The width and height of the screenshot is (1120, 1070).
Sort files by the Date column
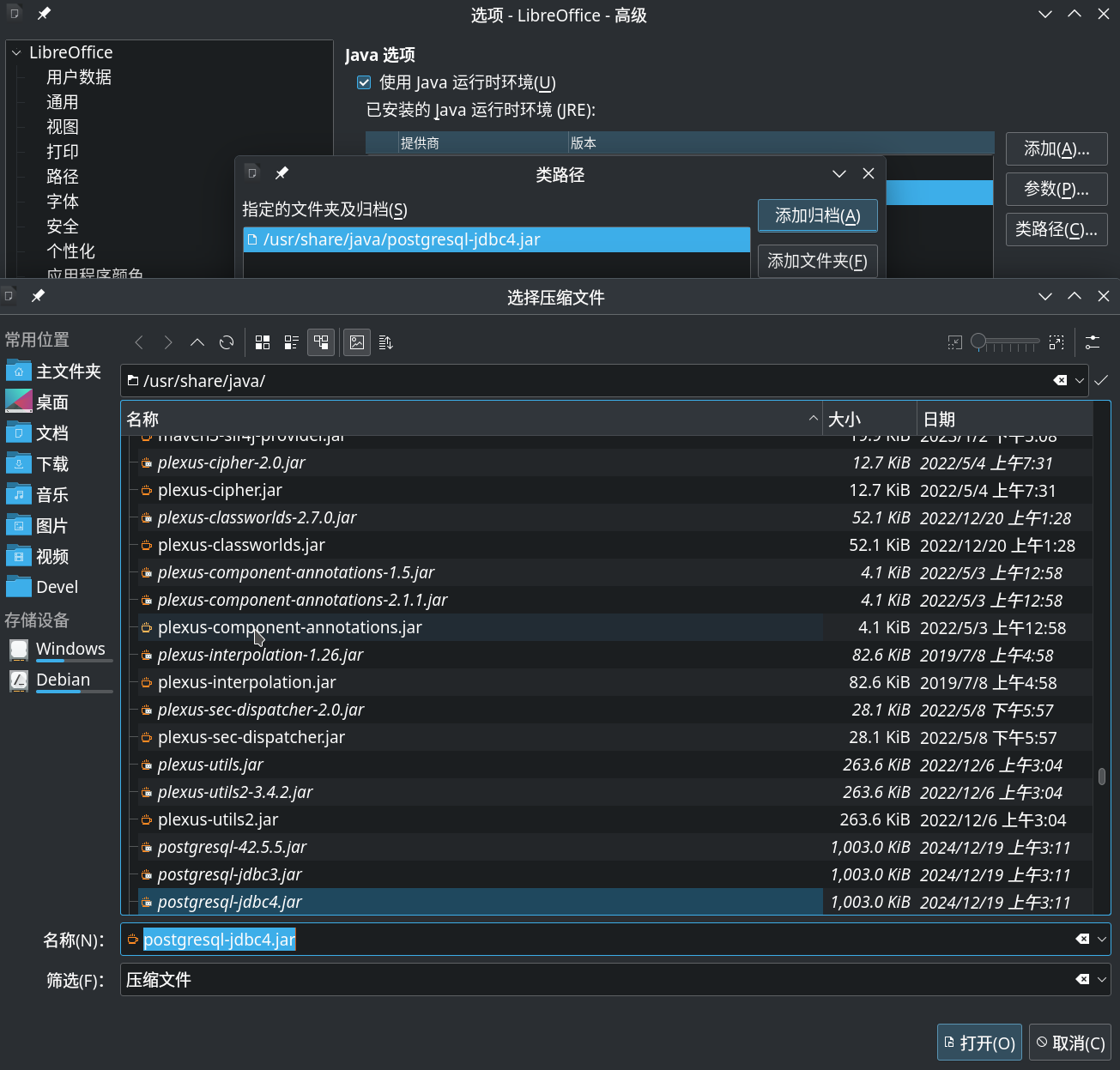[x=1005, y=419]
